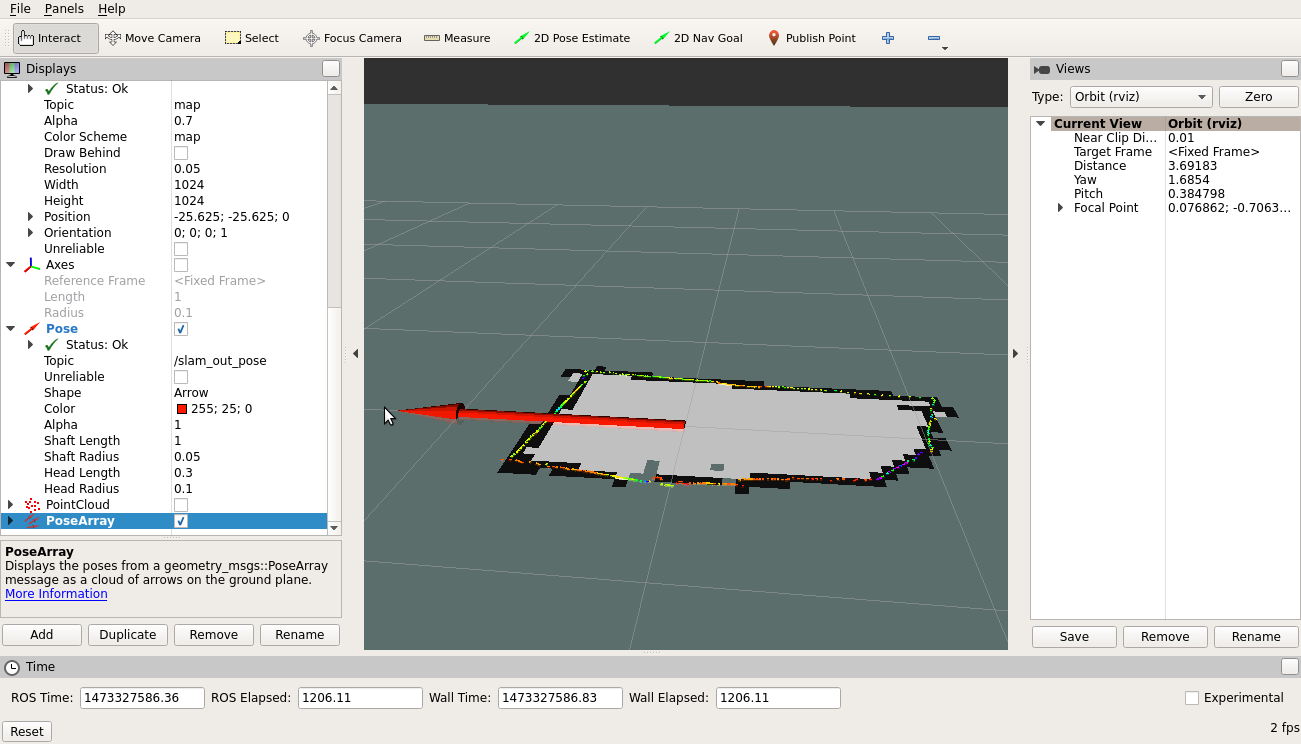Click the ROS Time field
This screenshot has width=1301, height=744.
pyautogui.click(x=142, y=698)
